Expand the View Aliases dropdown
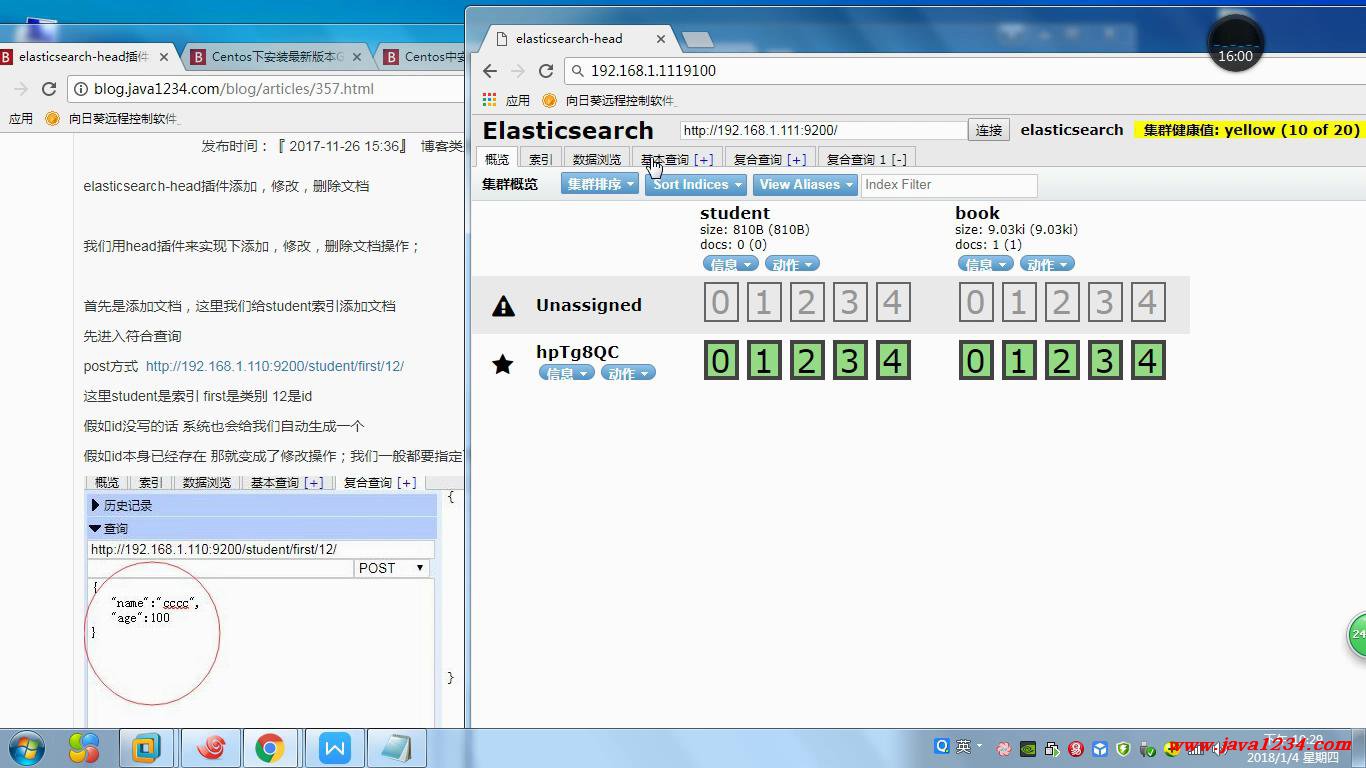The image size is (1366, 768). (x=805, y=184)
